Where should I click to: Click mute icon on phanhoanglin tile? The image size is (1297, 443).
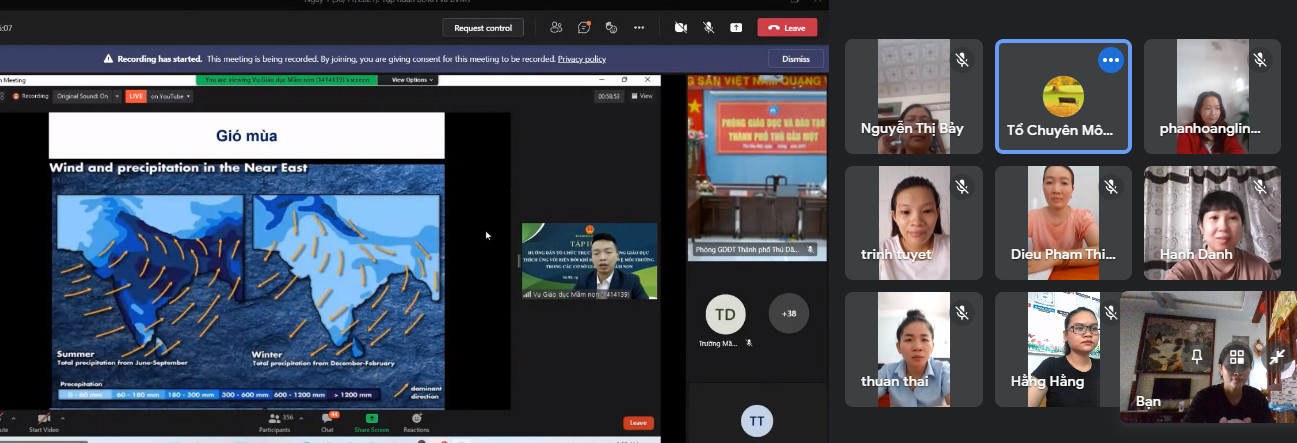[x=1259, y=60]
